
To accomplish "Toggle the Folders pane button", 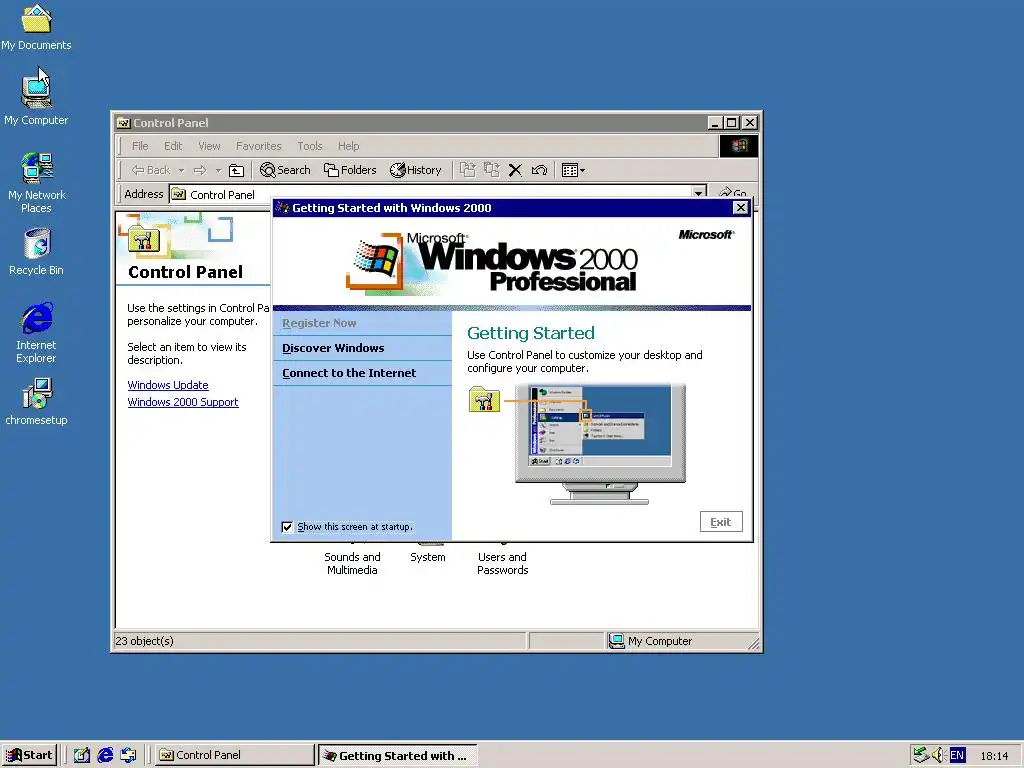I will tap(350, 170).
